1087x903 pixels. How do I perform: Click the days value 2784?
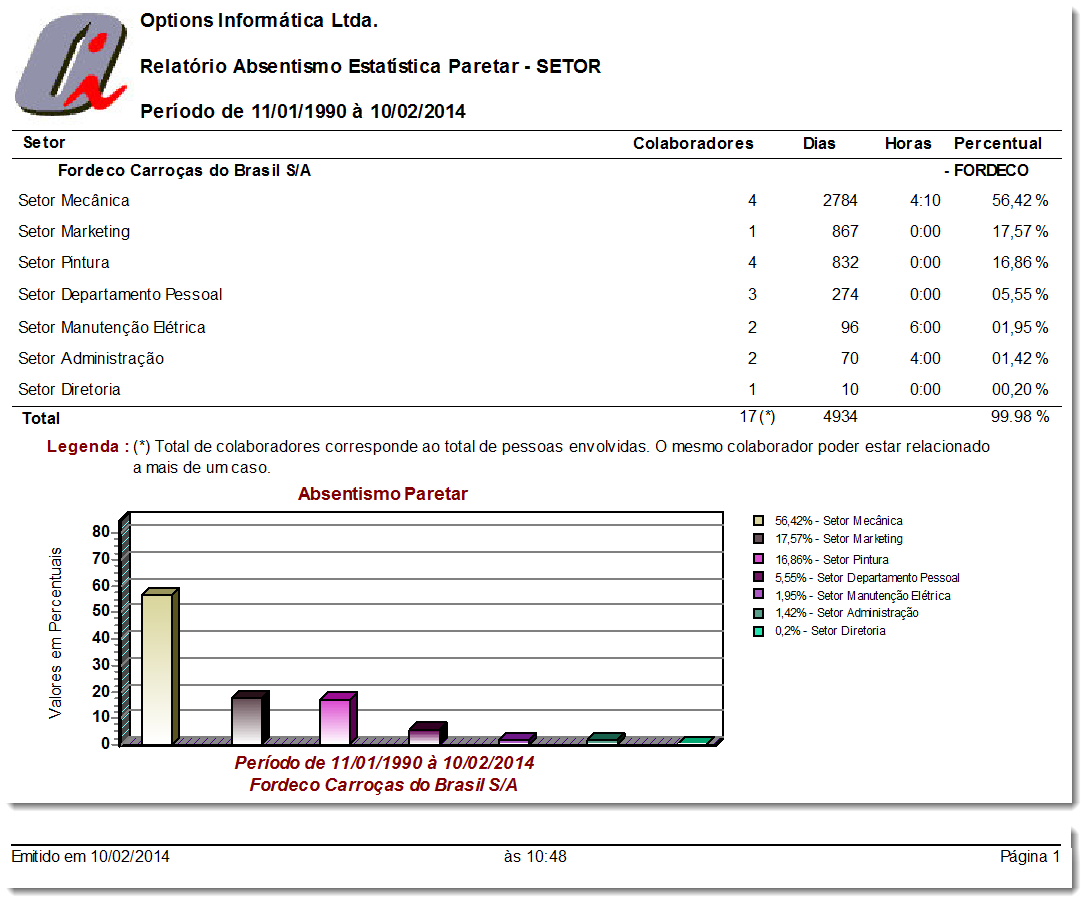coord(840,201)
